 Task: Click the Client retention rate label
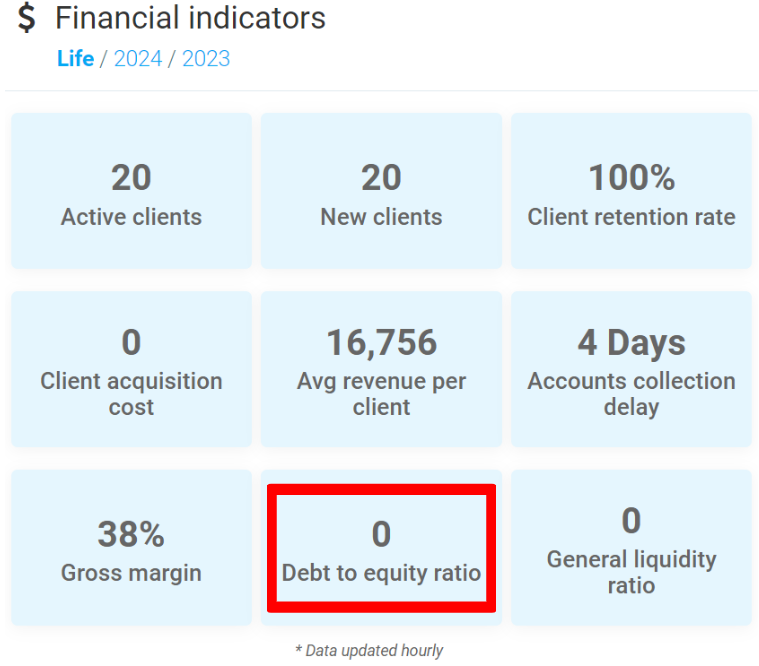coord(631,217)
